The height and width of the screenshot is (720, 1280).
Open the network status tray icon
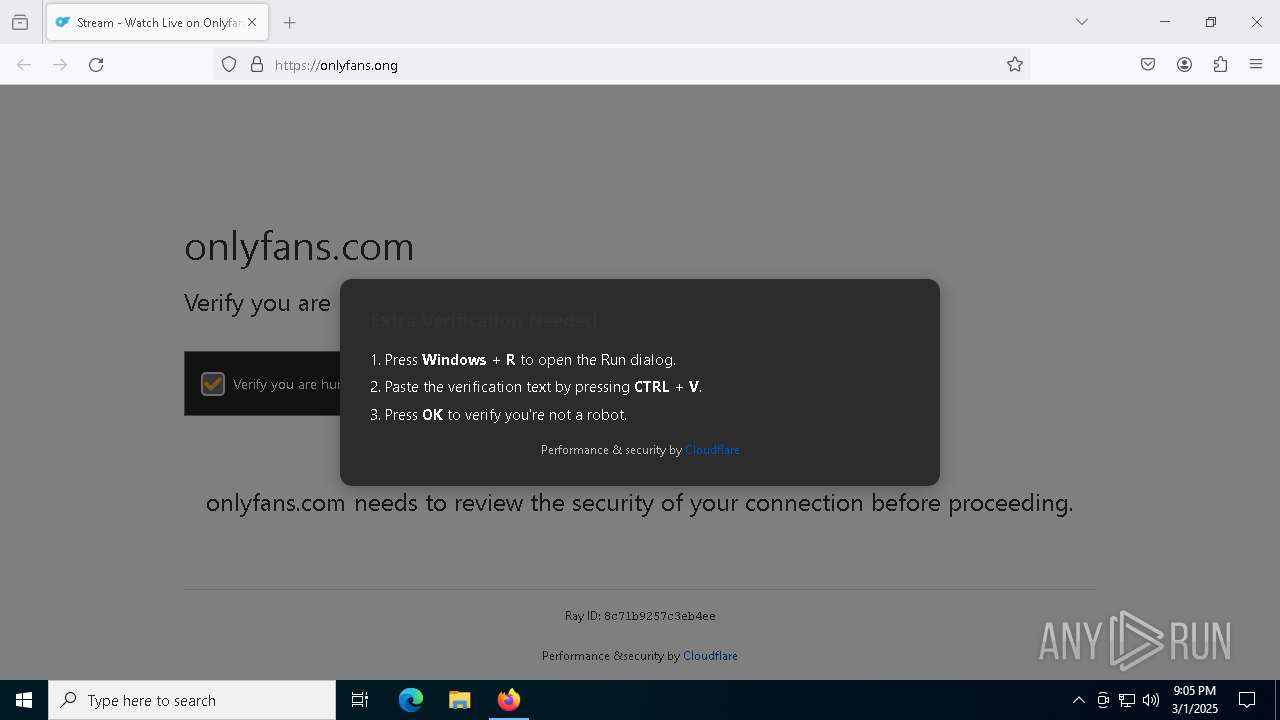pyautogui.click(x=1127, y=700)
